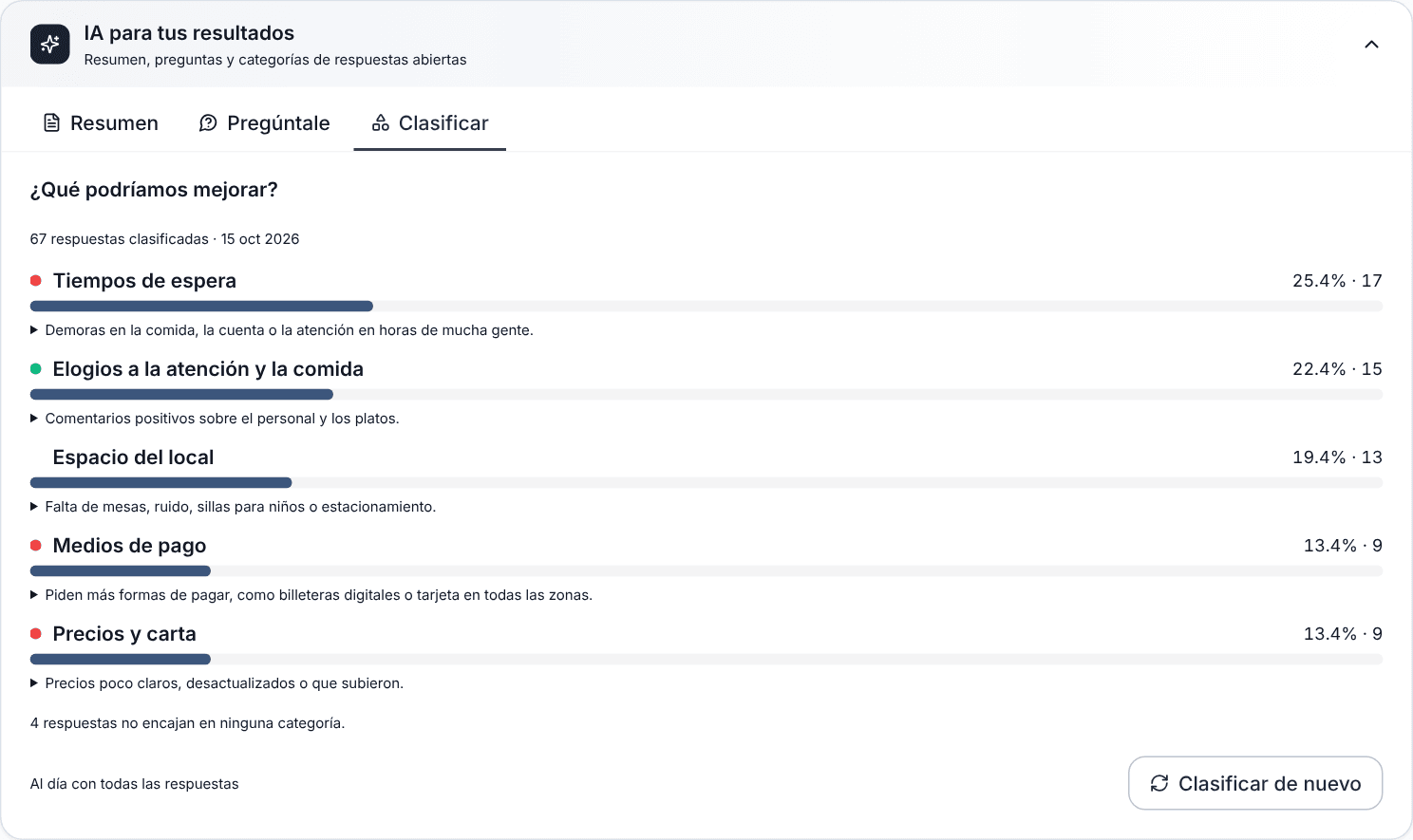Click green dot beside Elogios a la atención
1413x840 pixels.
(x=36, y=369)
